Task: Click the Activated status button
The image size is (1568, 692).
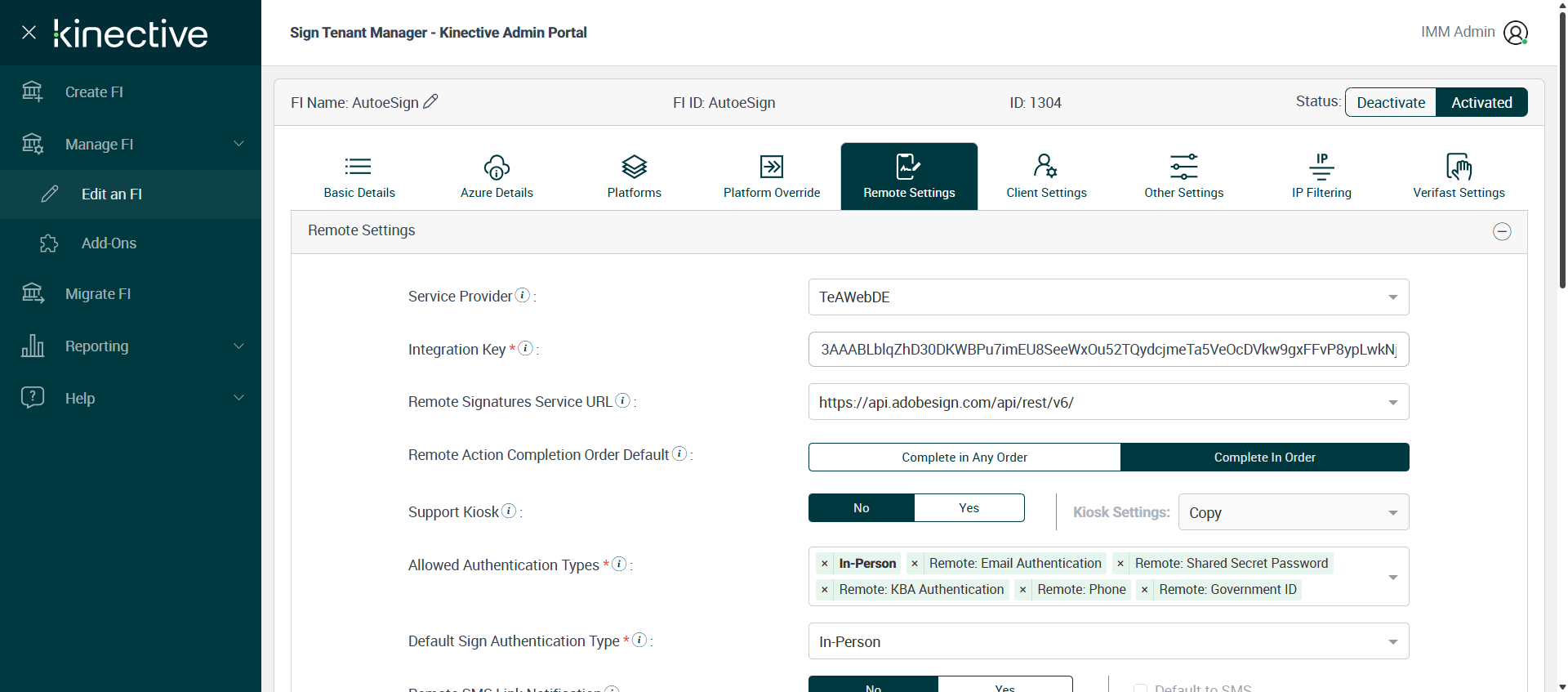Action: (x=1481, y=102)
